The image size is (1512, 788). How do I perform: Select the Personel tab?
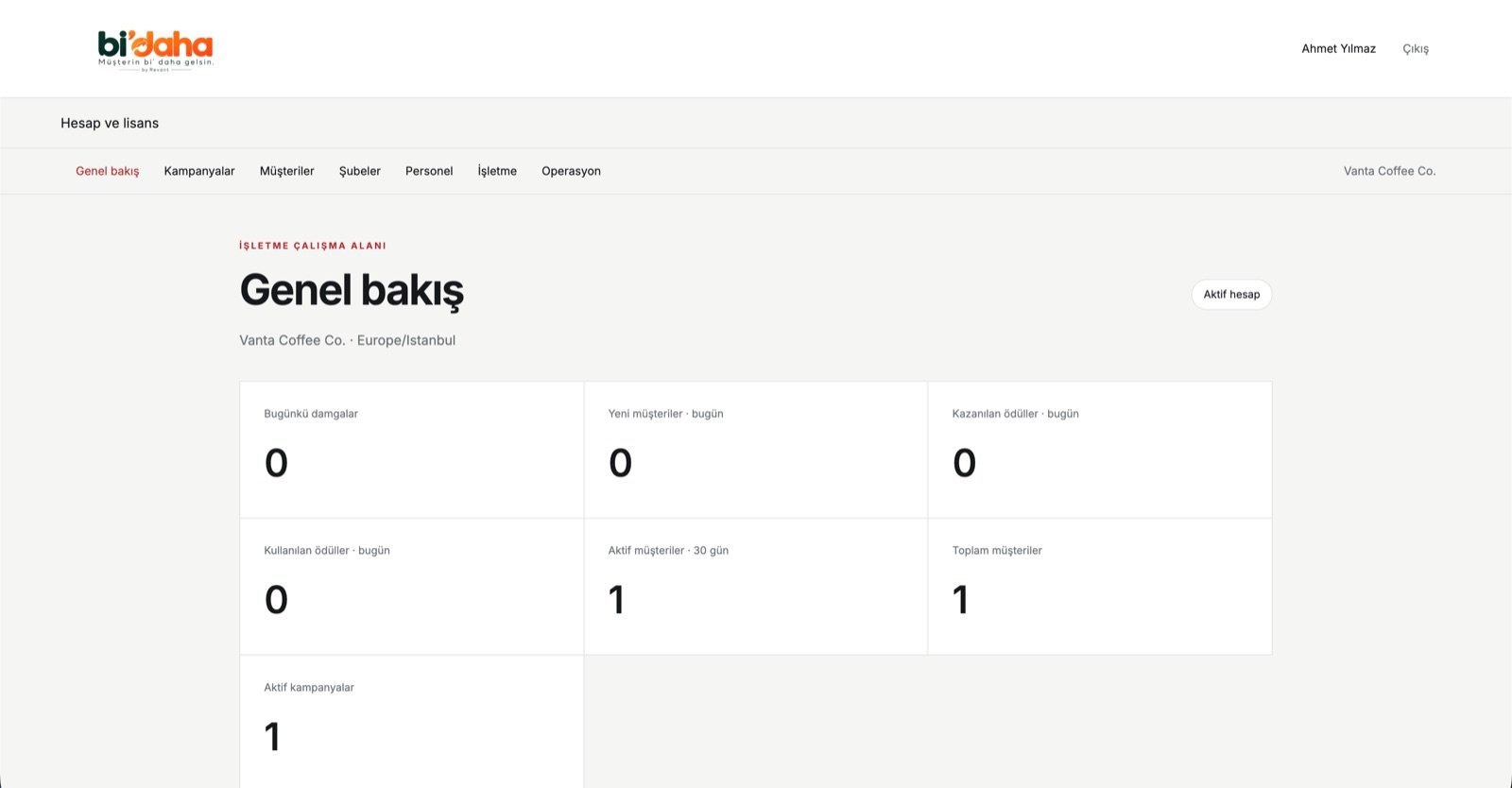tap(429, 171)
